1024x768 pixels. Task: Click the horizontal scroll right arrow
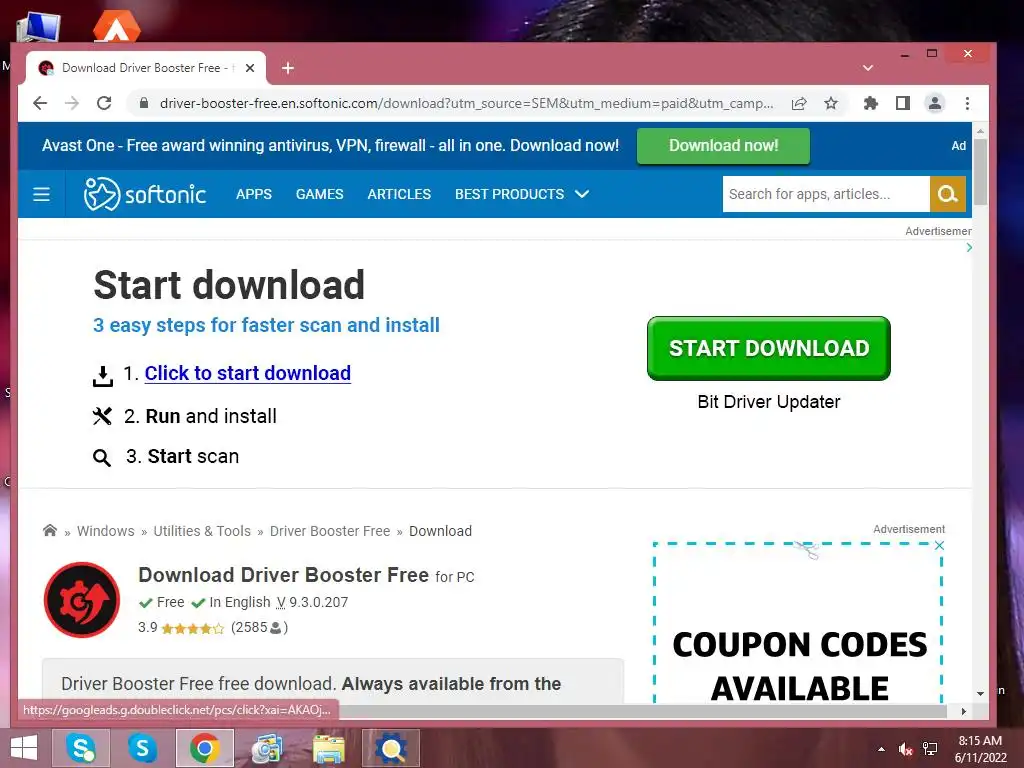(x=963, y=711)
